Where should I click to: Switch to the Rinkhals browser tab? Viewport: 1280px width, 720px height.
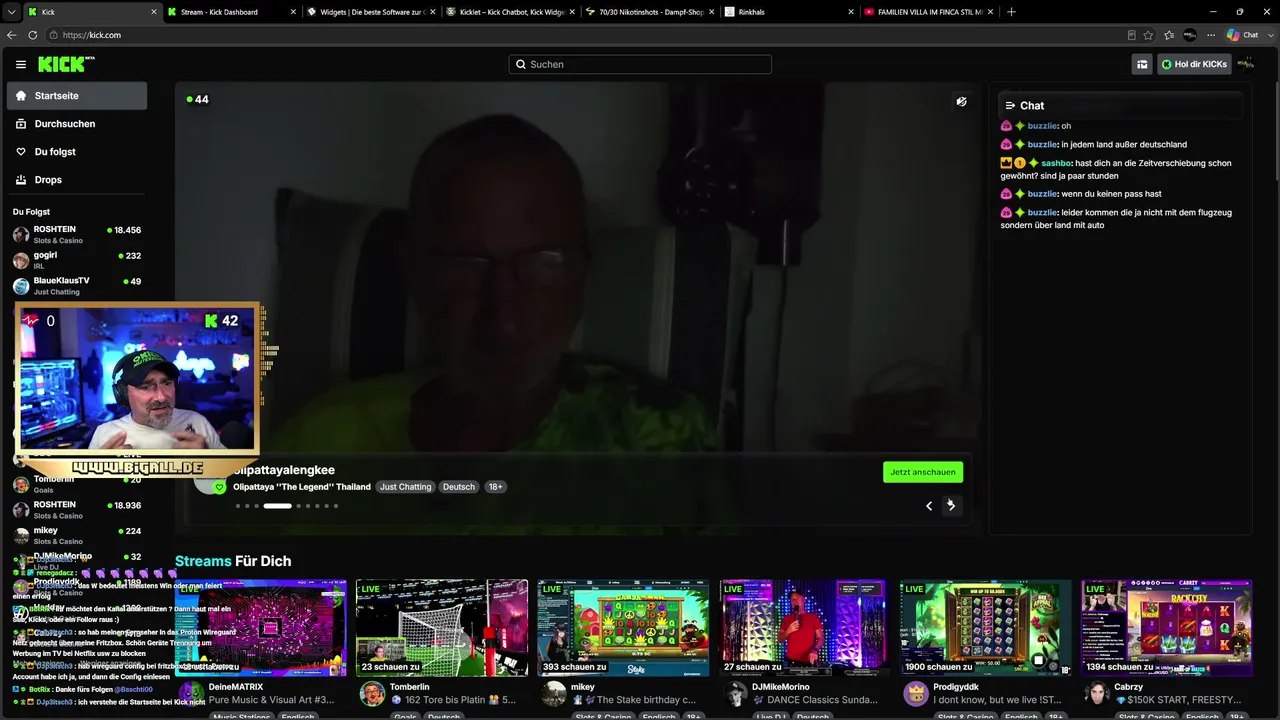point(788,12)
